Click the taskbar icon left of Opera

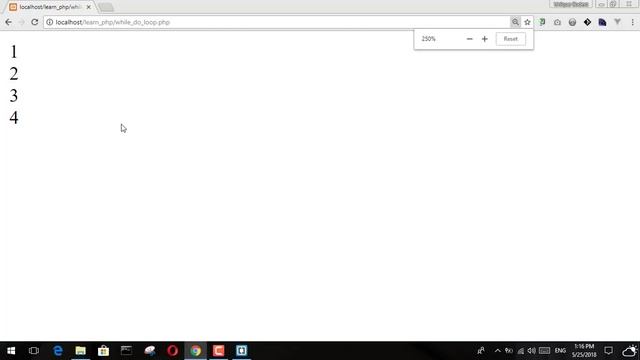coord(149,351)
